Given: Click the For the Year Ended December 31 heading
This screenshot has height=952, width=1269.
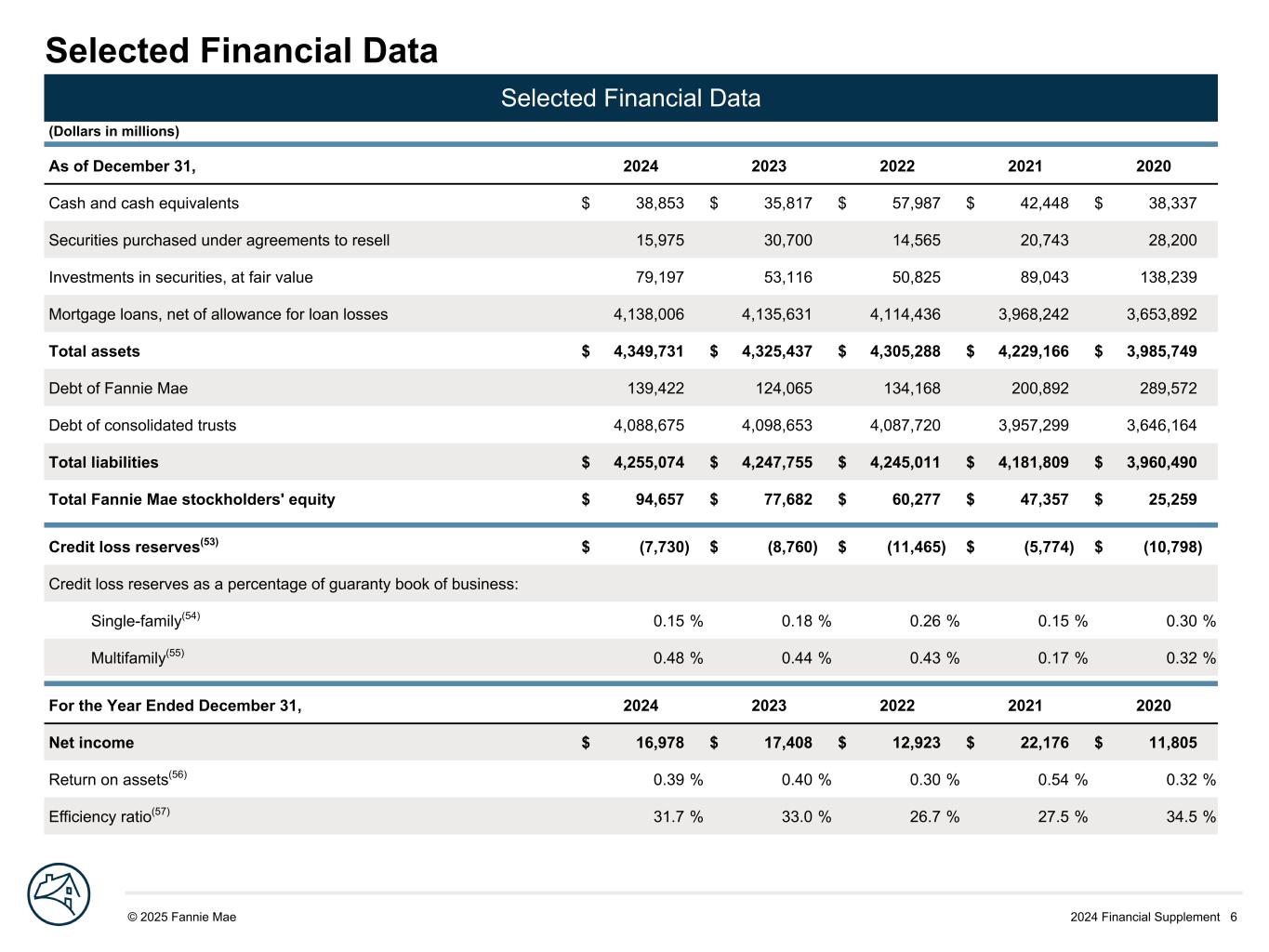Looking at the screenshot, I should coord(175,706).
